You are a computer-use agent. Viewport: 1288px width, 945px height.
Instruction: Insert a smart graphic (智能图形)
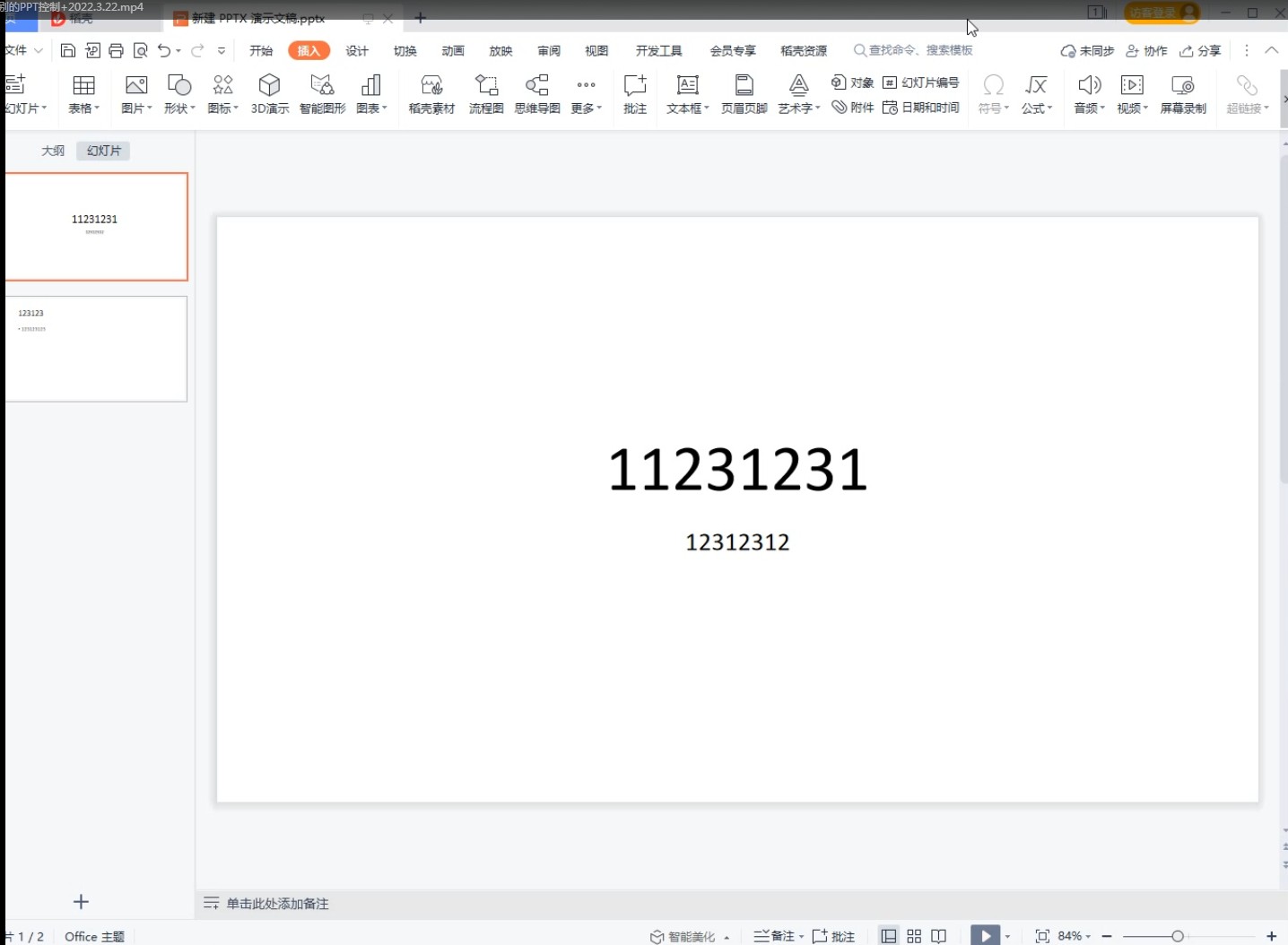pyautogui.click(x=322, y=94)
